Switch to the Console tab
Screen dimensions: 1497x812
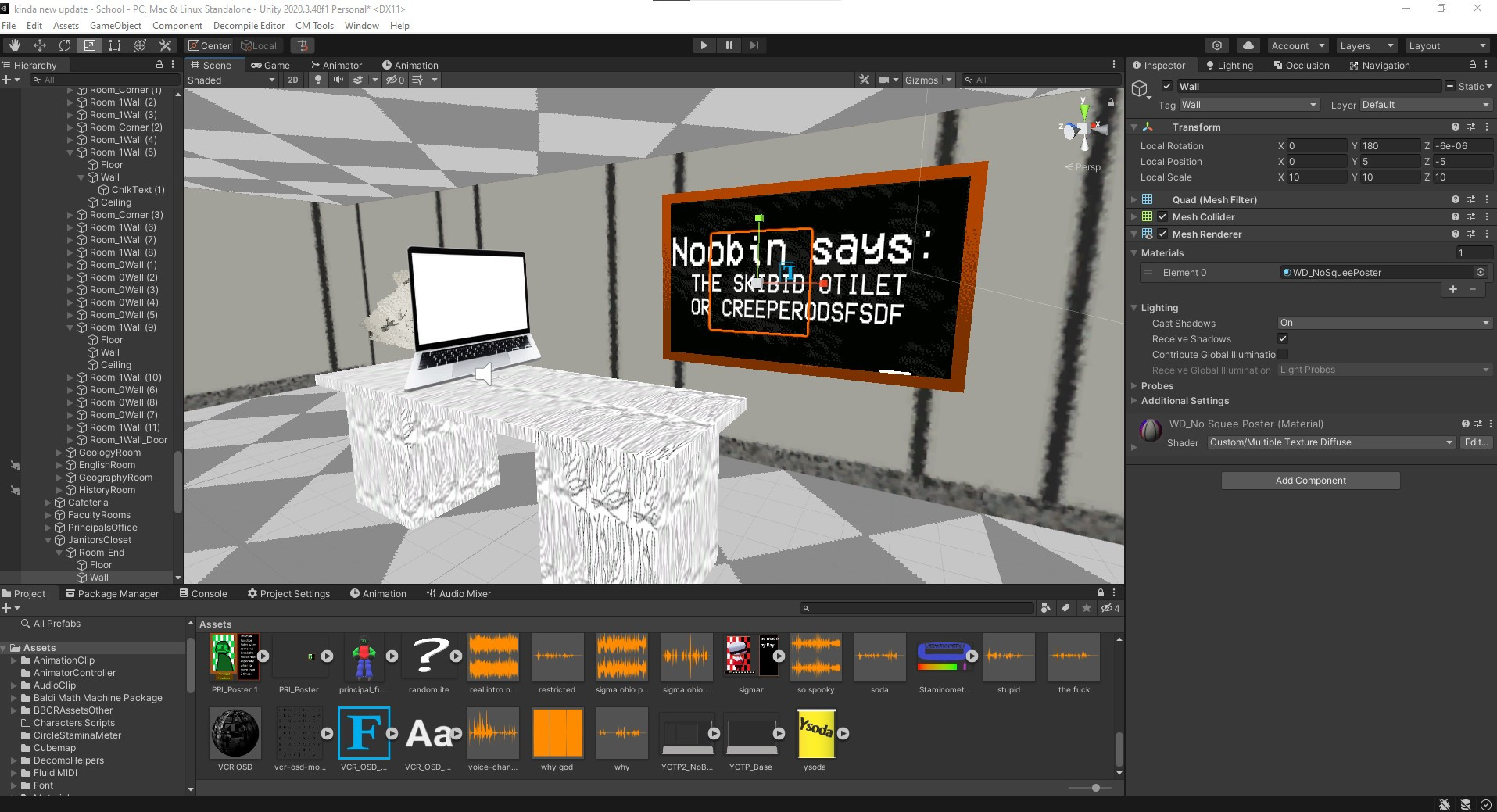203,594
